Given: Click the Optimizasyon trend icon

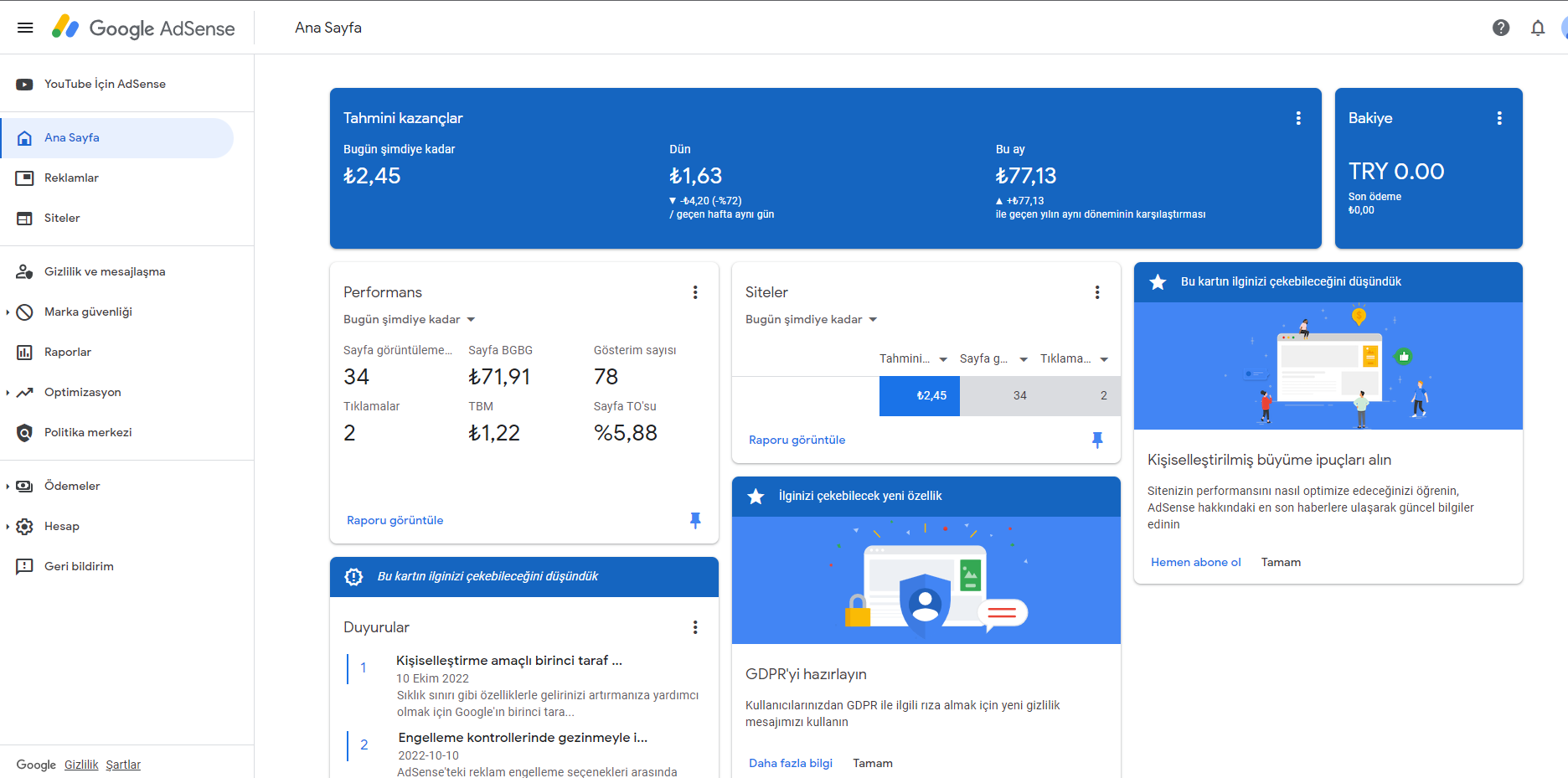Looking at the screenshot, I should (x=24, y=393).
